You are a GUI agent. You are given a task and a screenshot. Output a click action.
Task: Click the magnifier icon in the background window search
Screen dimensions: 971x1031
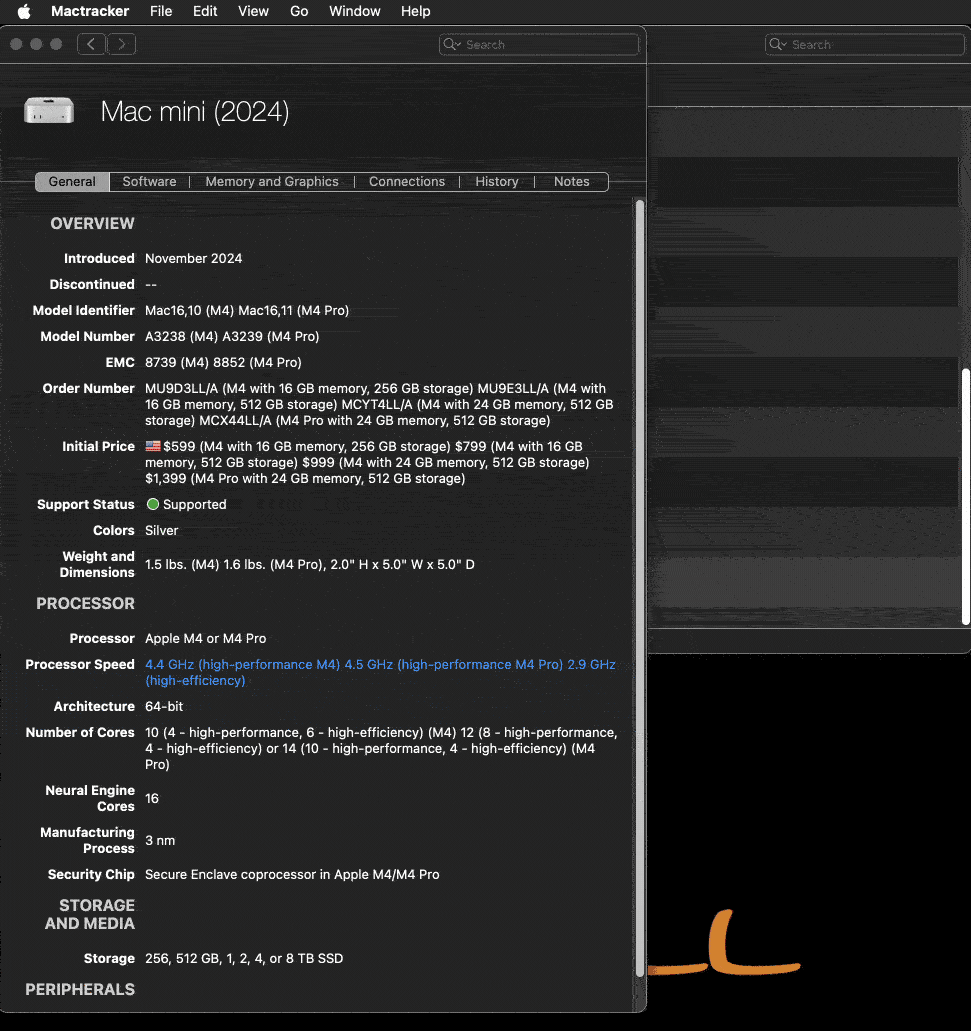(x=777, y=44)
